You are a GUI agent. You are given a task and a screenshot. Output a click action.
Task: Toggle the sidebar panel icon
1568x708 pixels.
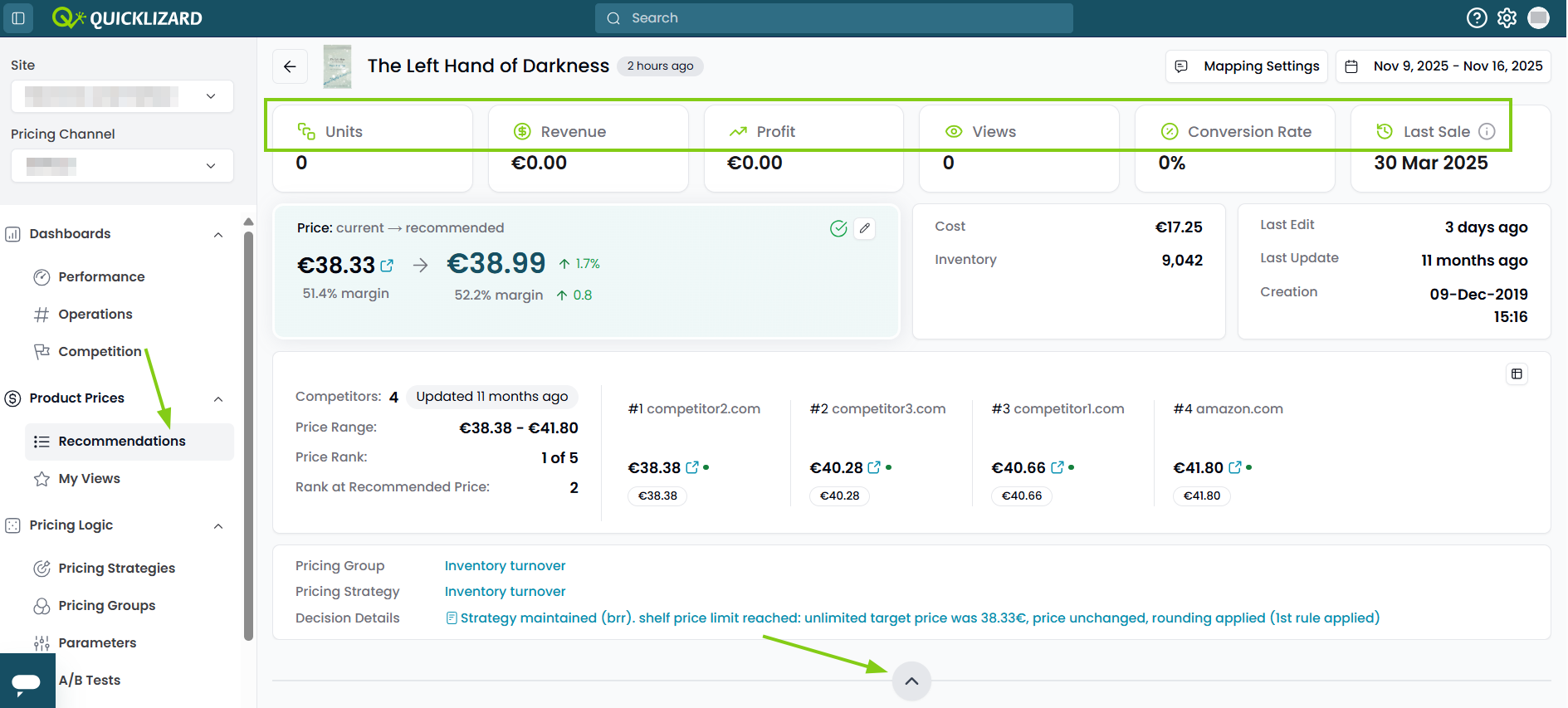pos(18,18)
